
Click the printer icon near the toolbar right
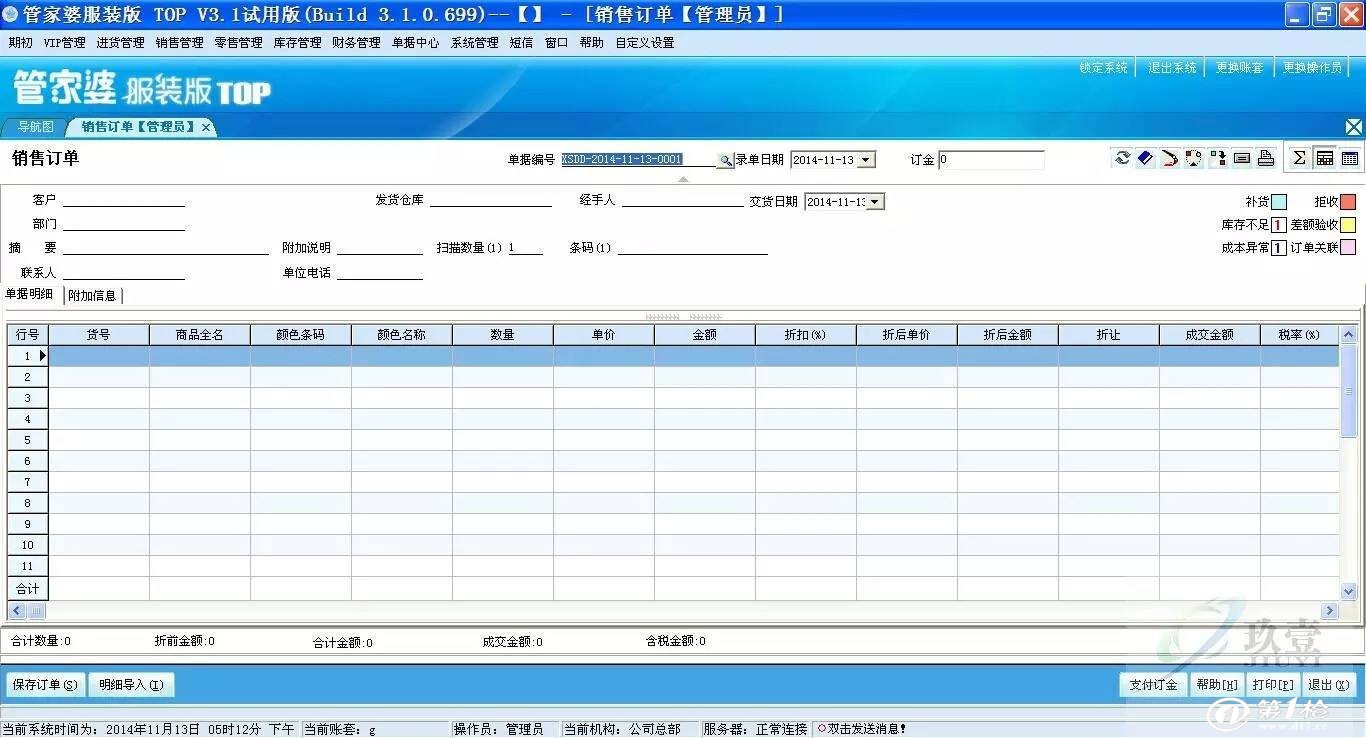pos(1266,157)
